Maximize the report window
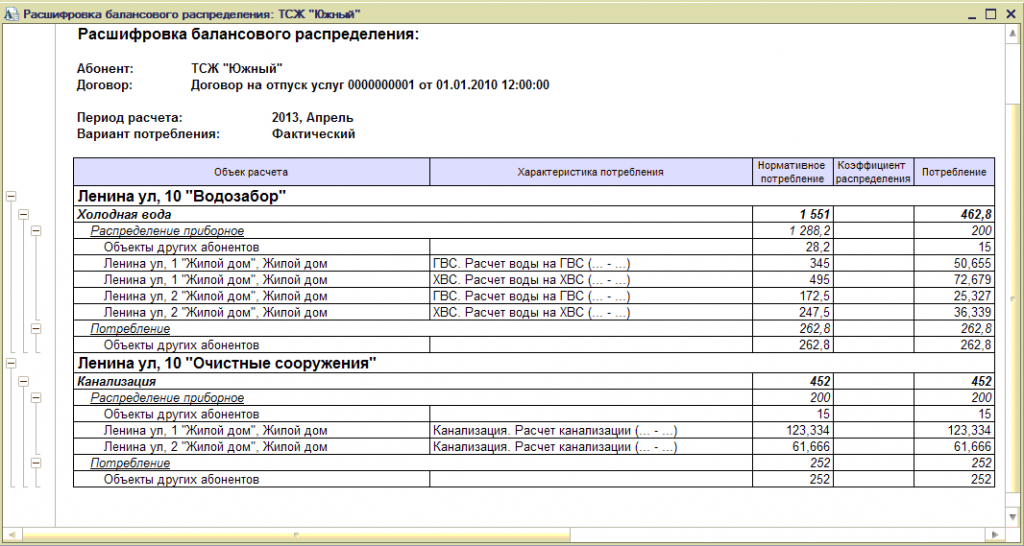The width and height of the screenshot is (1024, 546). [991, 14]
